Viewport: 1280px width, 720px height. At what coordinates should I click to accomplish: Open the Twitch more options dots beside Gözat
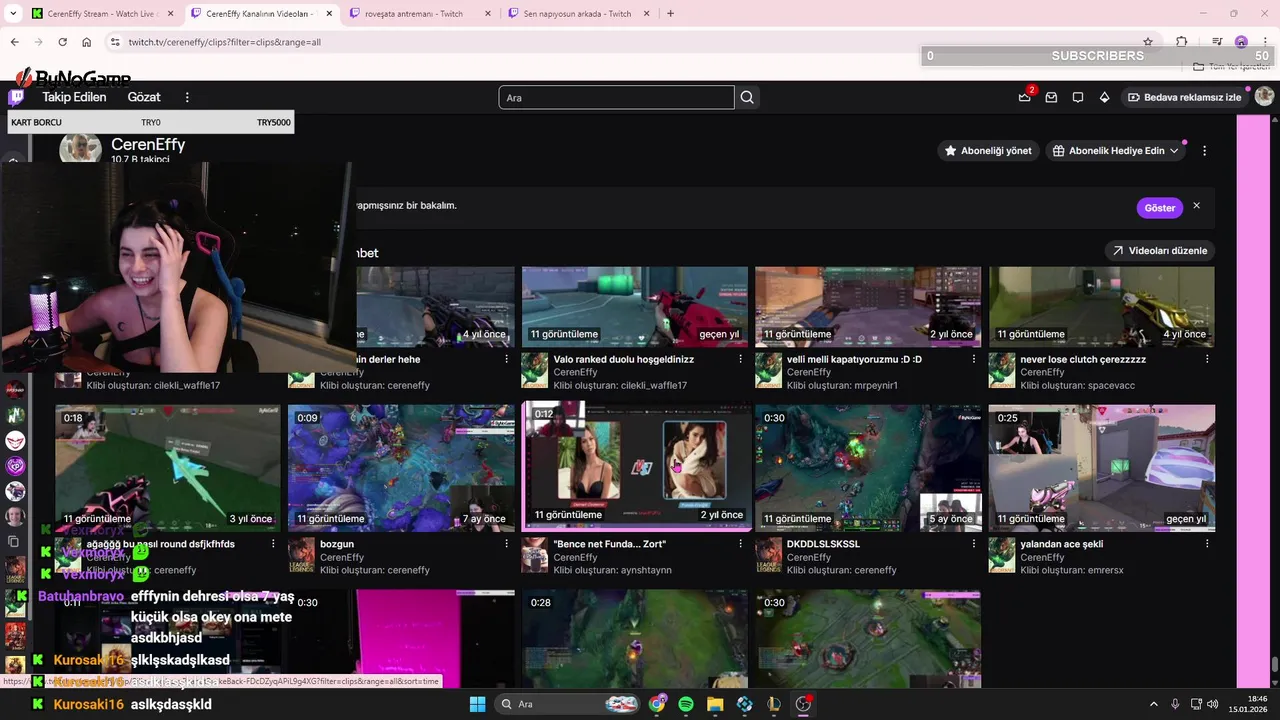(x=187, y=97)
